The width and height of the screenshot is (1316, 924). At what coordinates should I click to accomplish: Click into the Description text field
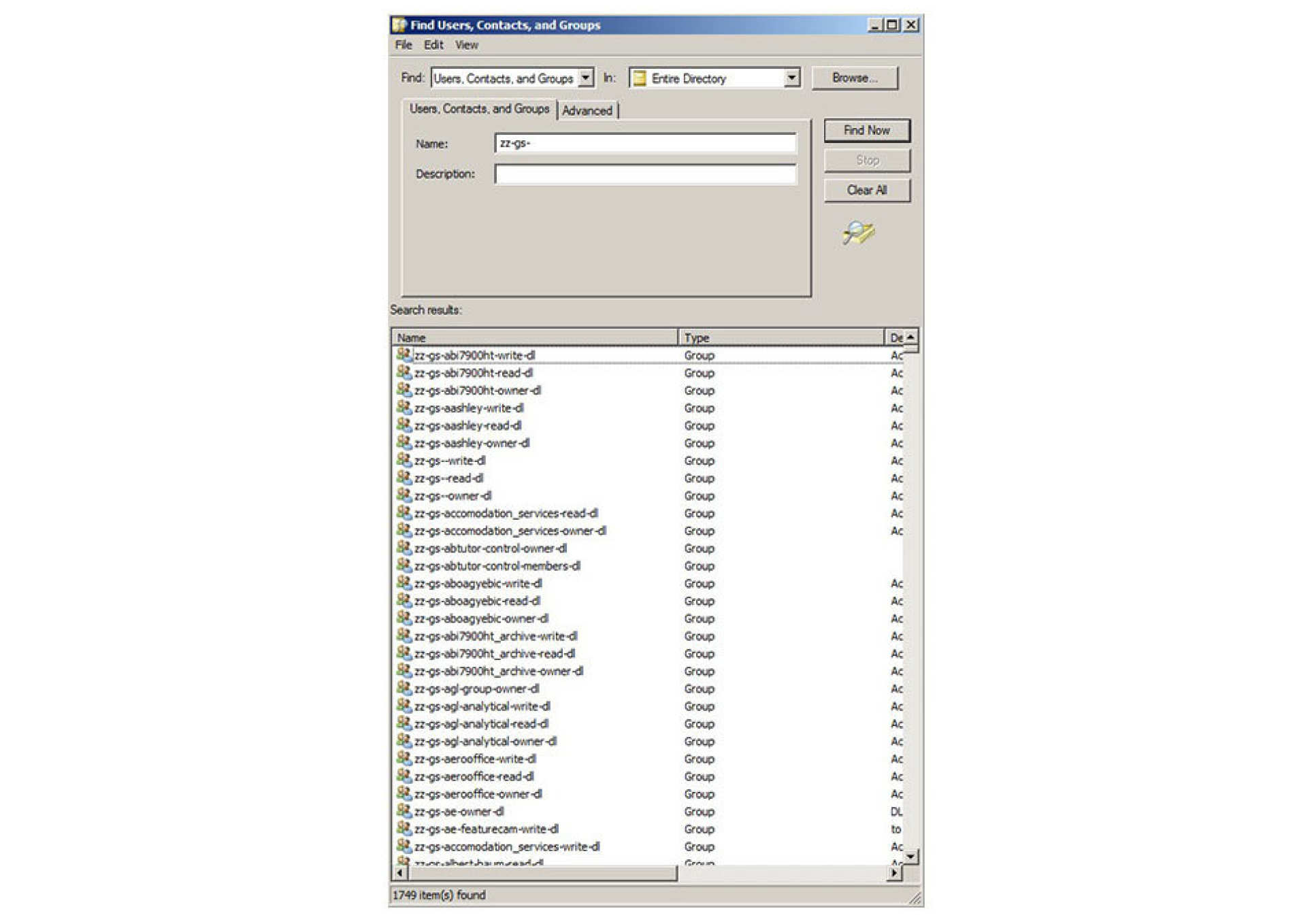click(644, 174)
